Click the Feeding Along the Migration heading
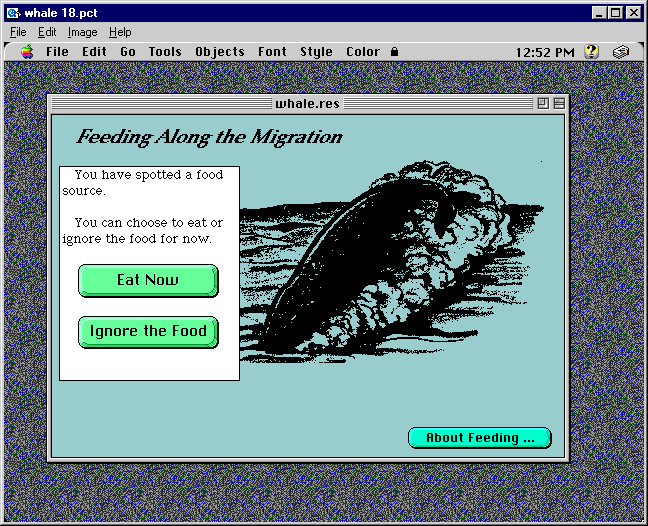Image resolution: width=648 pixels, height=526 pixels. click(x=210, y=137)
